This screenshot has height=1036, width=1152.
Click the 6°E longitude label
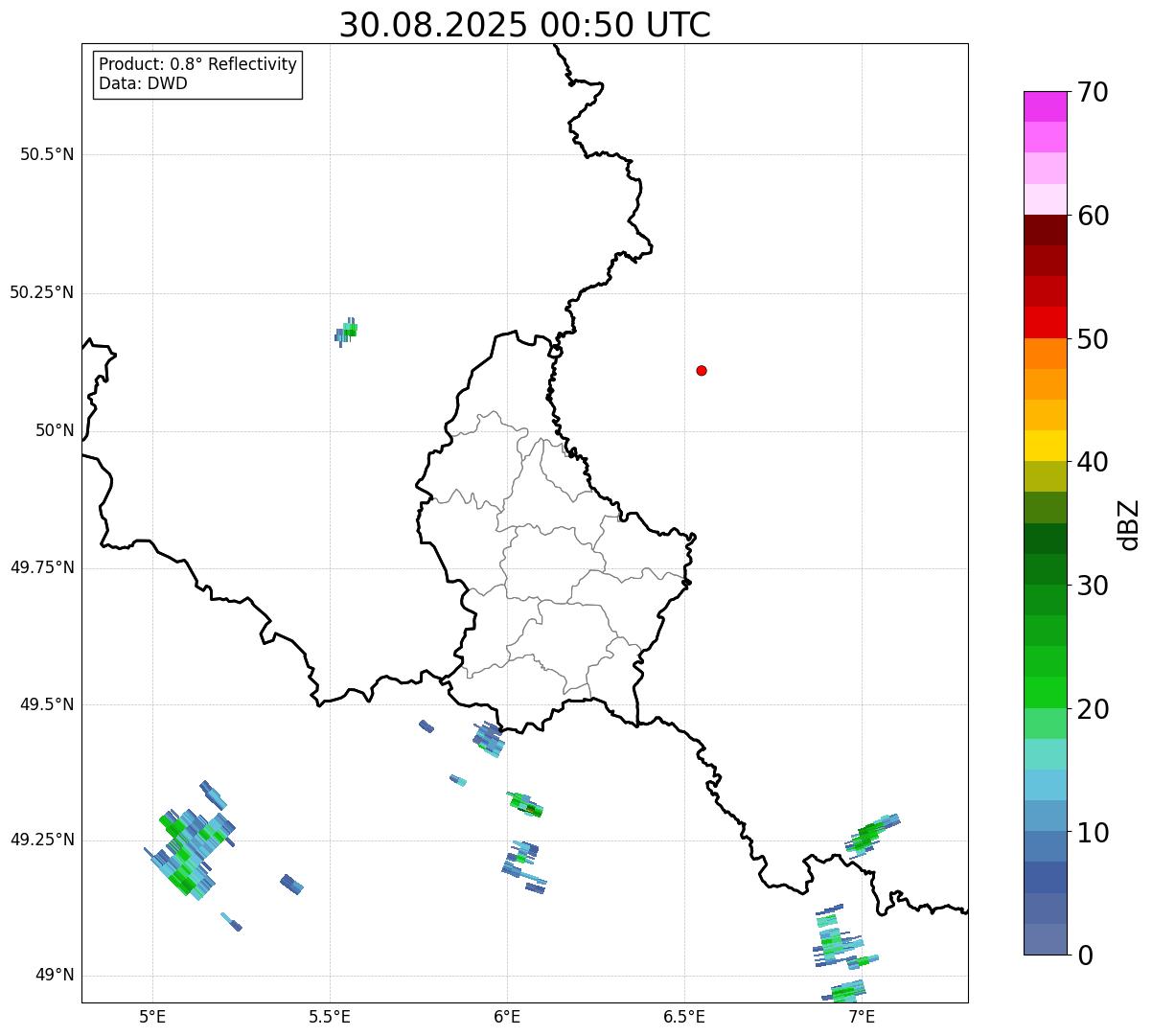(507, 1017)
